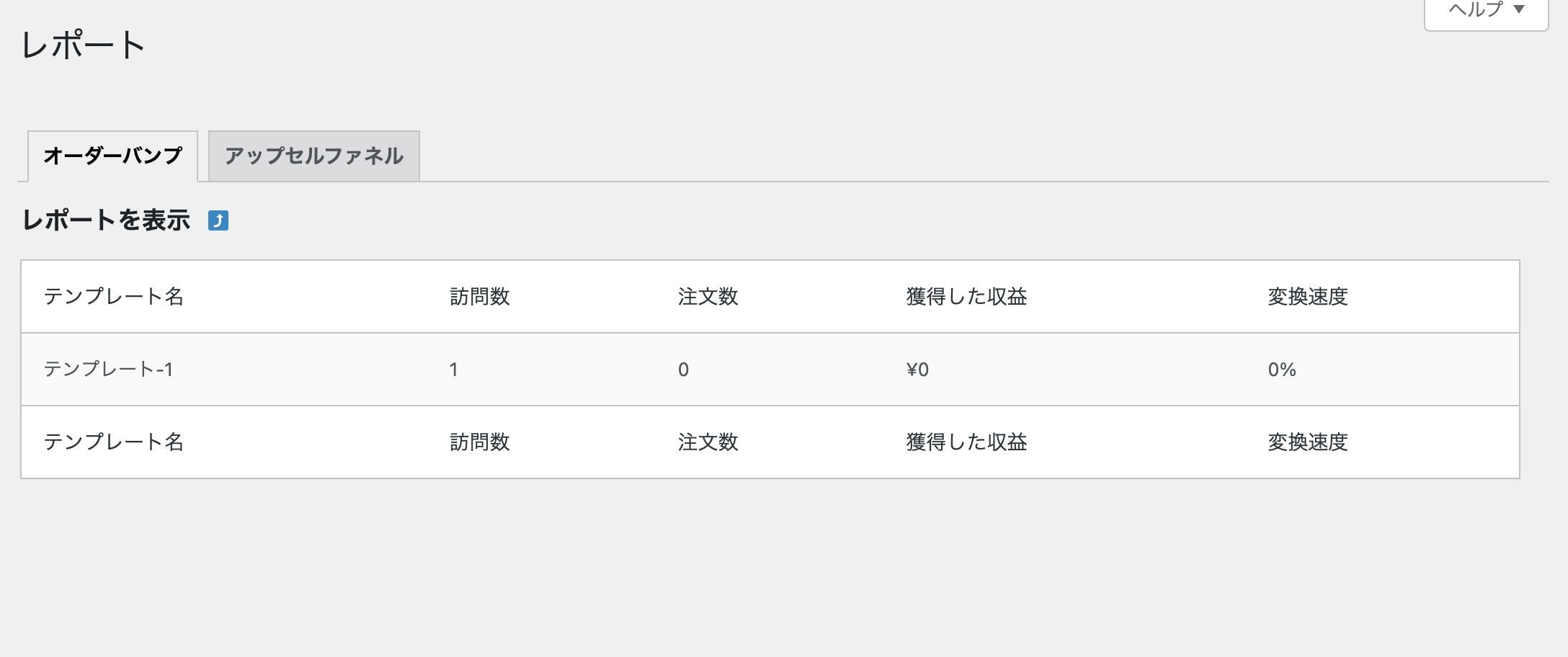
Task: Click the order count cell for テンプレート-1
Action: tap(683, 370)
